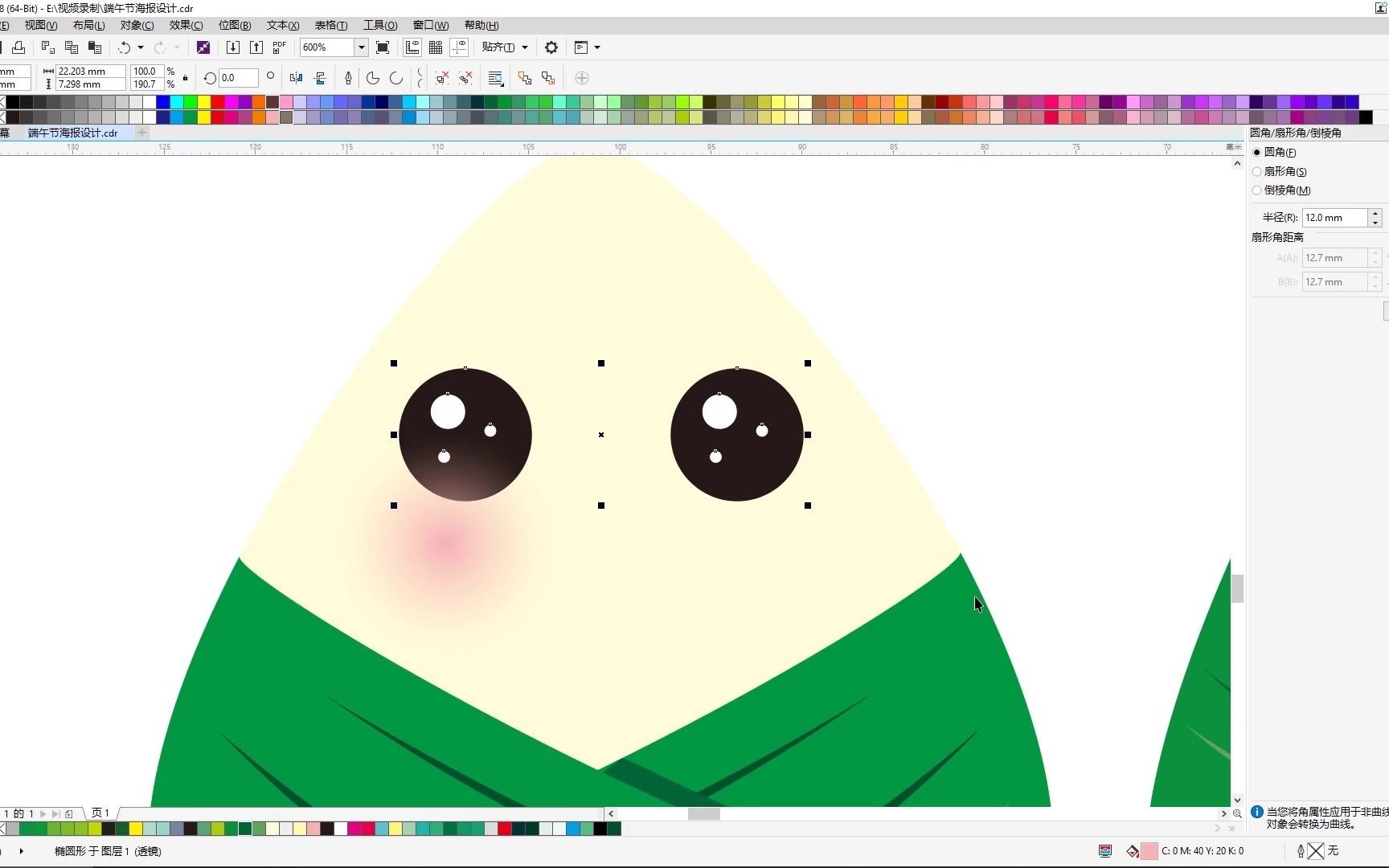
Task: Open the Options gear icon
Action: 551,47
